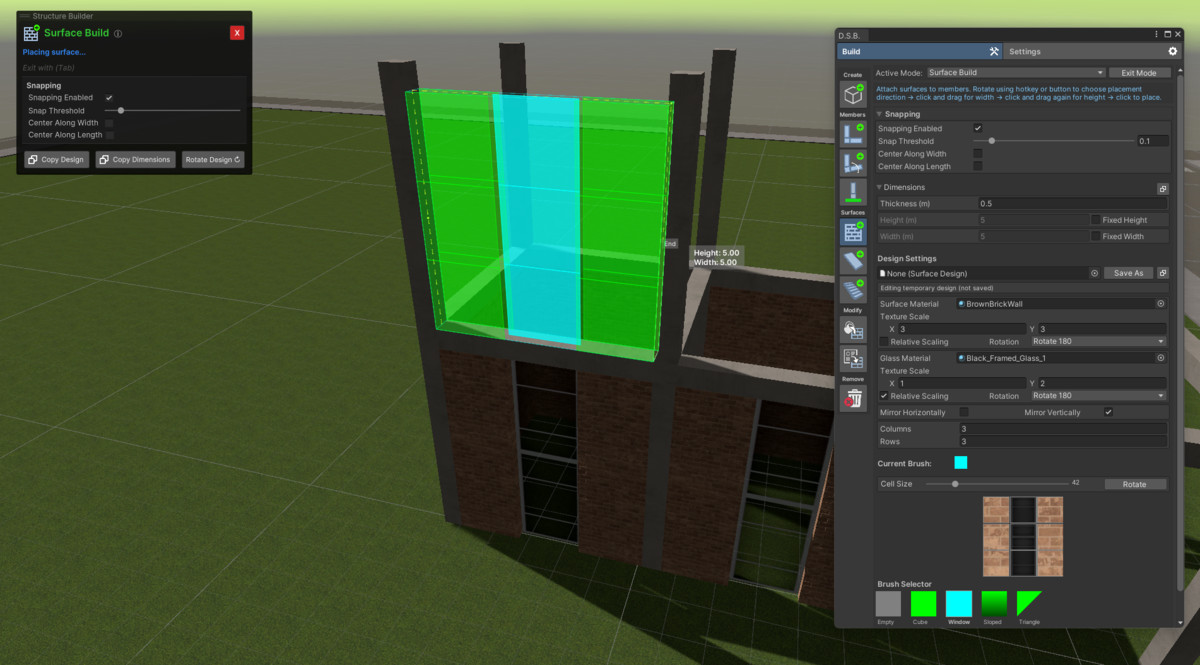This screenshot has width=1200, height=665.
Task: Click the Thickness (m) input field
Action: tap(1072, 204)
